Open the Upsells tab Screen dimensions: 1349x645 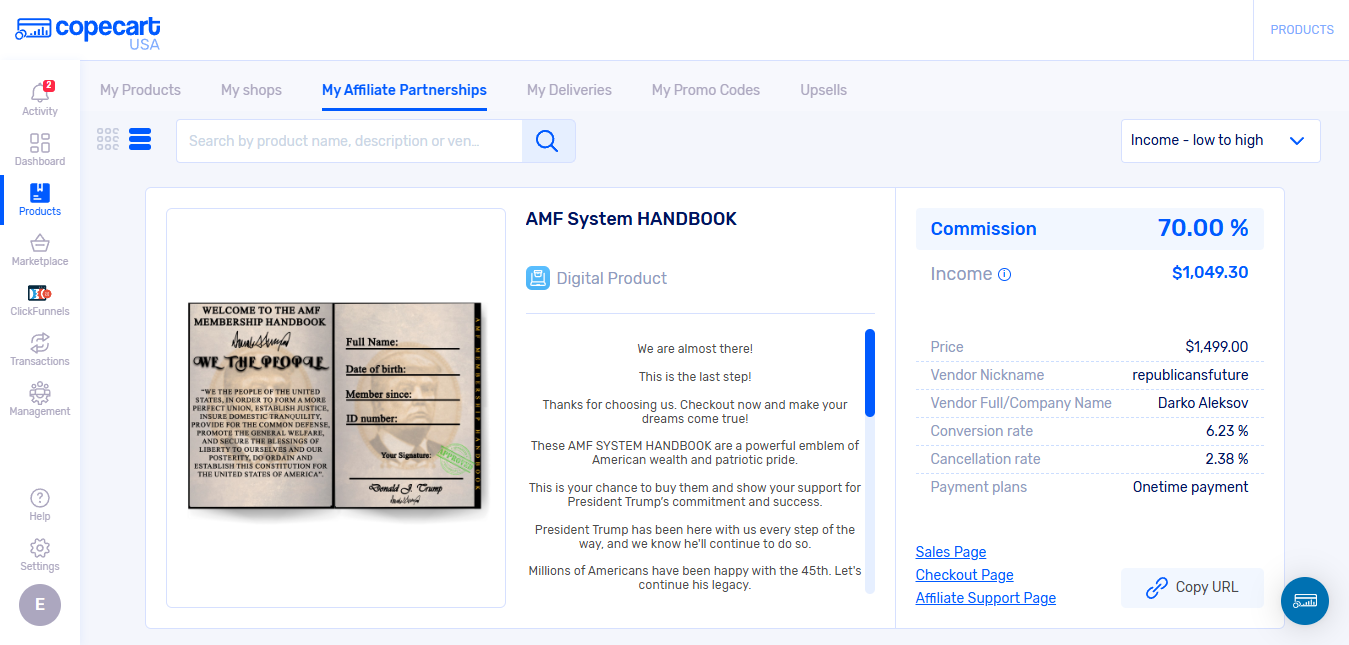pos(823,90)
